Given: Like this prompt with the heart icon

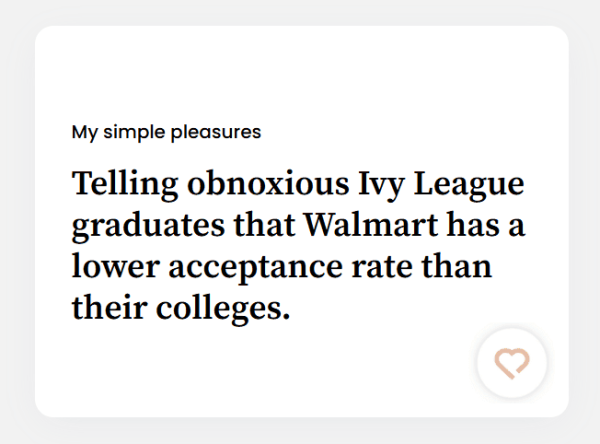Looking at the screenshot, I should [x=512, y=362].
